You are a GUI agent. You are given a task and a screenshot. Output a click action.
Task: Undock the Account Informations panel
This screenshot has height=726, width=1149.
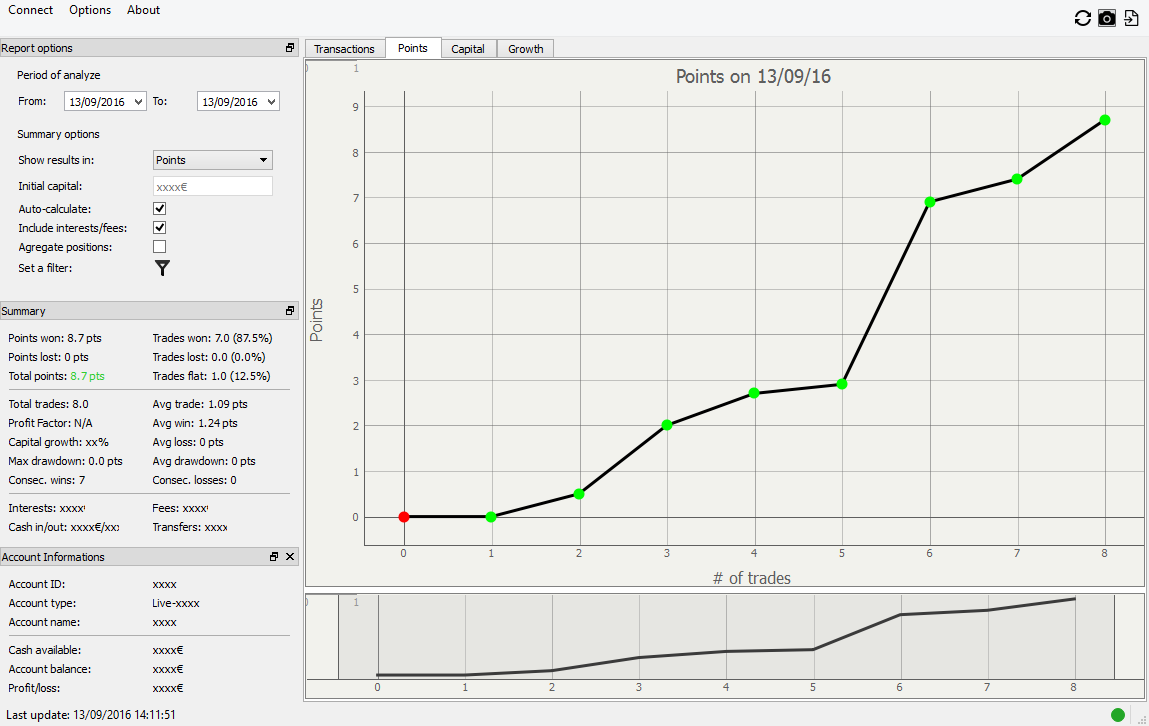274,557
